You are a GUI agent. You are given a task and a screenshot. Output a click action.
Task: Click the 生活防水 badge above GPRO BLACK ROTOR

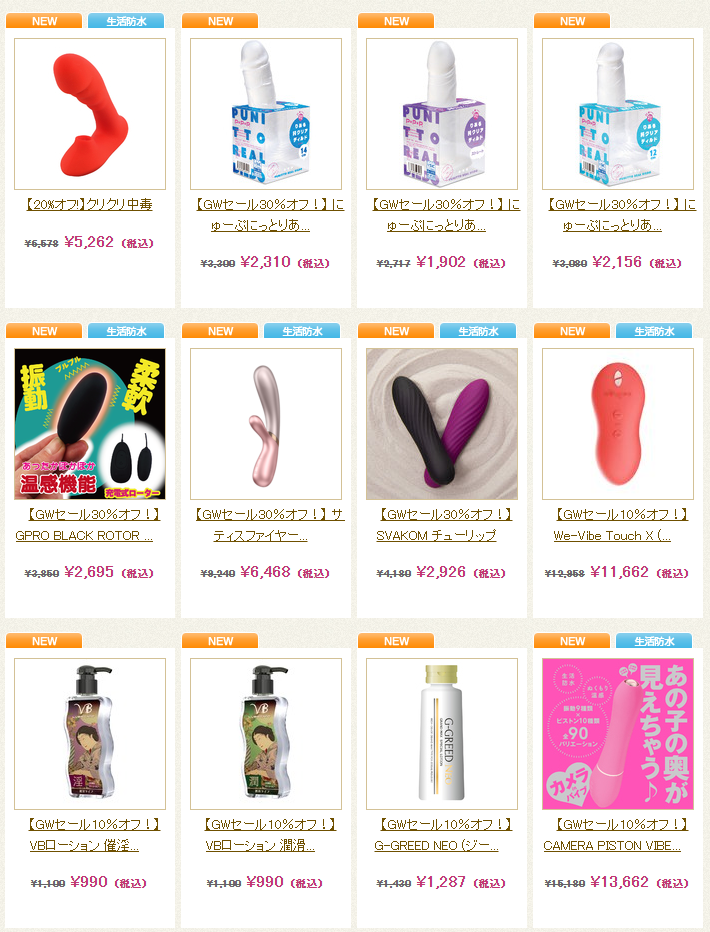click(126, 331)
